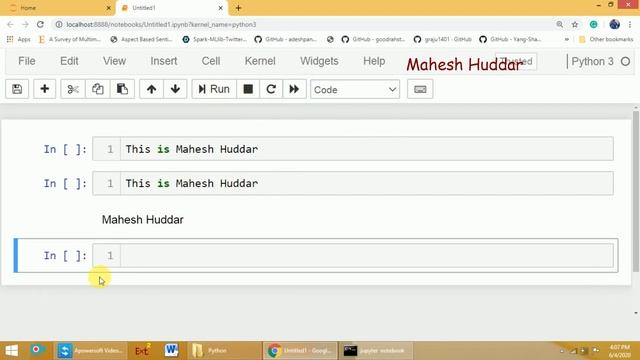
Task: Open the Kernel menu
Action: coord(260,61)
